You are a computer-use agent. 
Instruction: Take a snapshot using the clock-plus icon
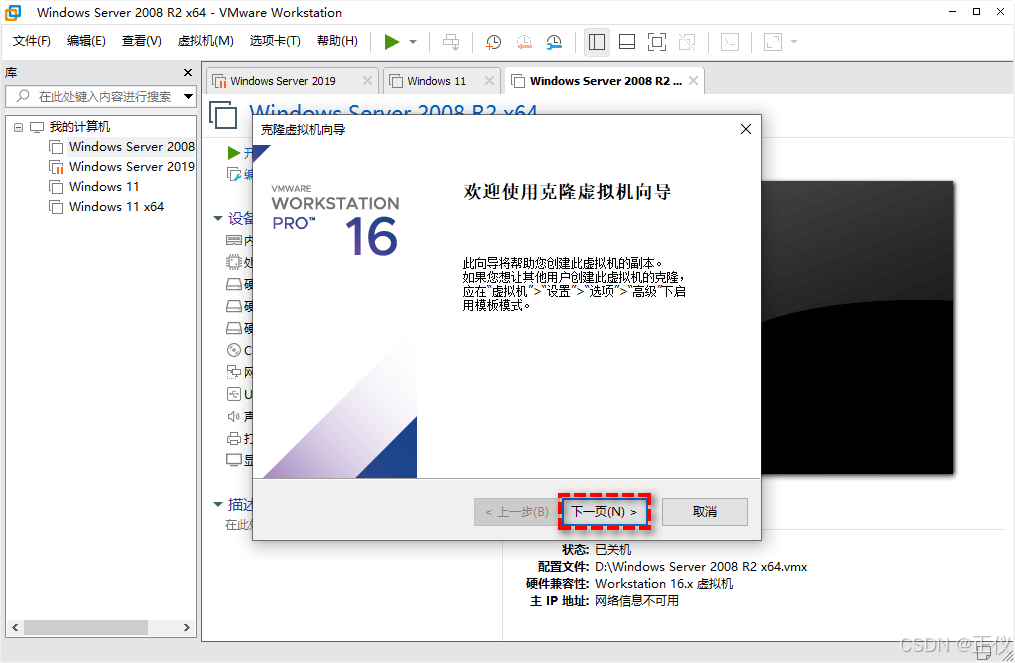(x=493, y=42)
